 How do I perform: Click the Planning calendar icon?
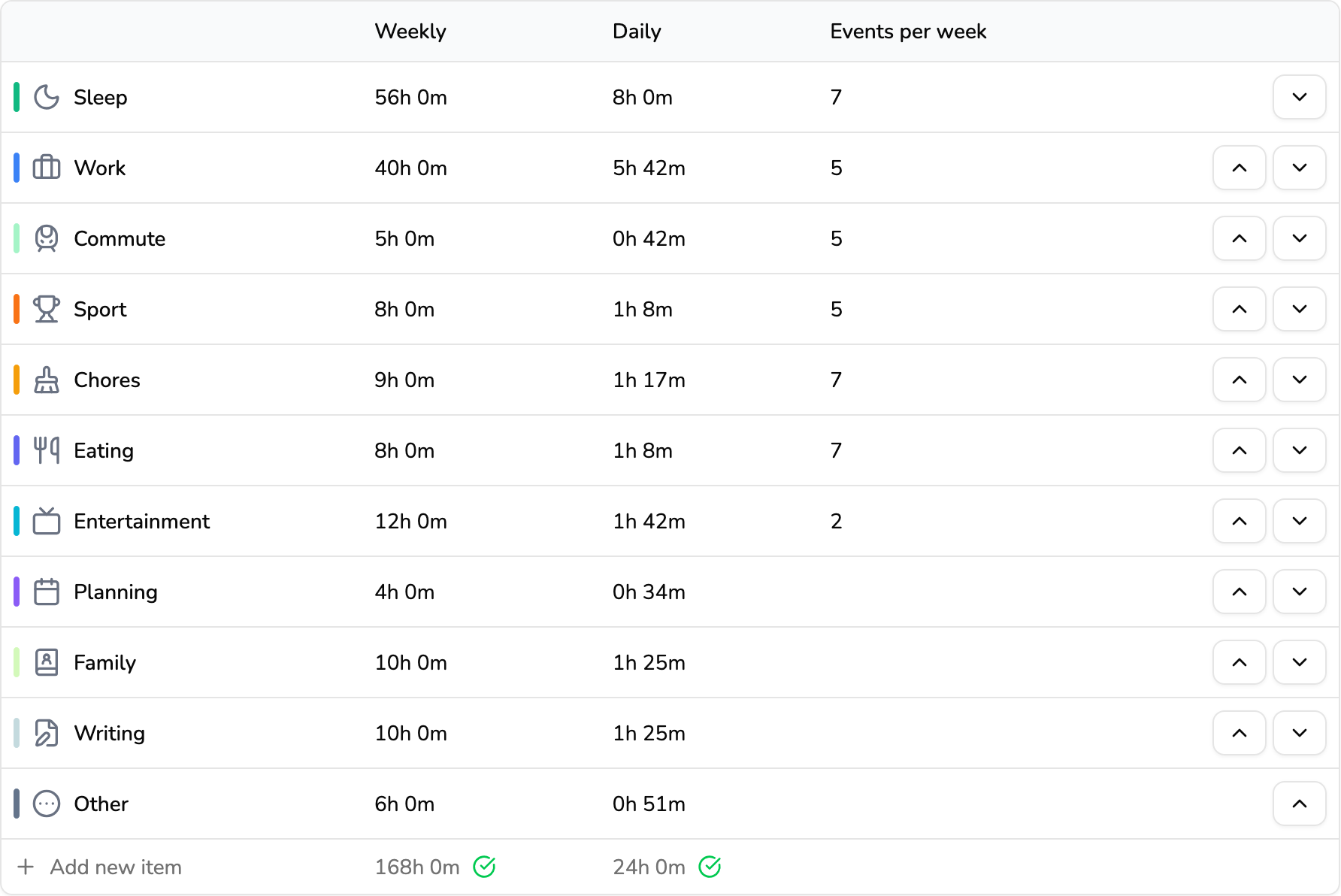point(46,592)
